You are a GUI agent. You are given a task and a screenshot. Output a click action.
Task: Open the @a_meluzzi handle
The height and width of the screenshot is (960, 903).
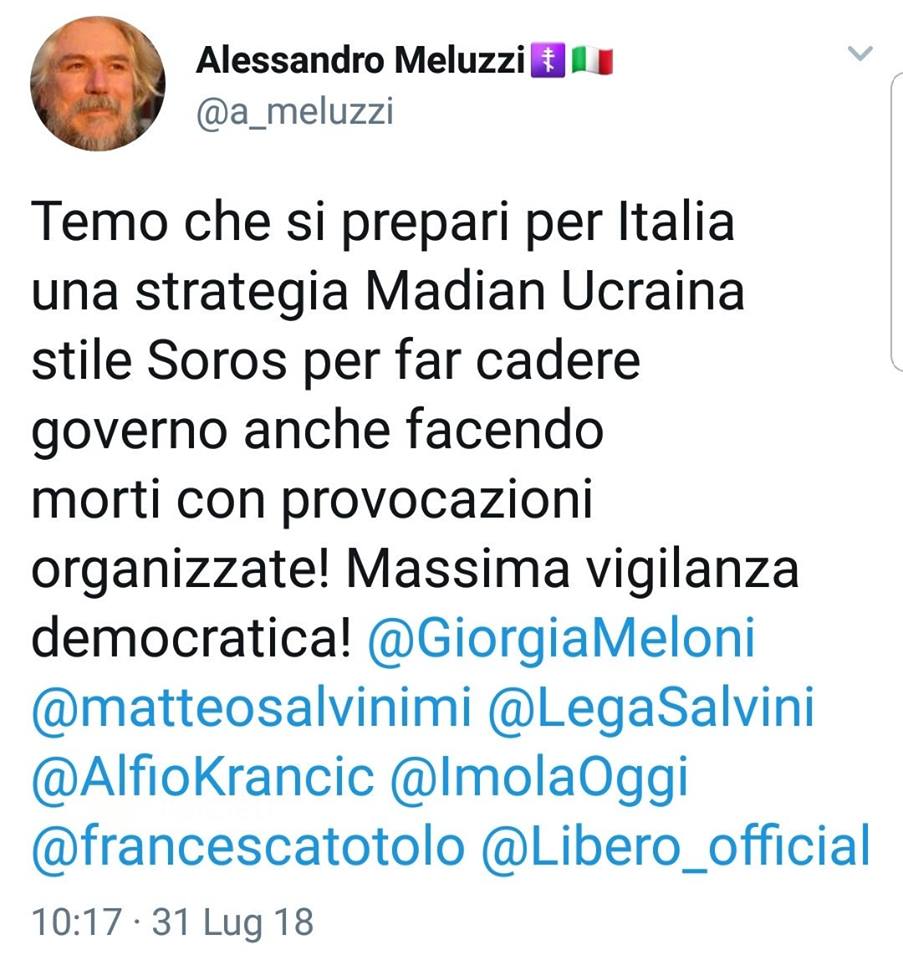(294, 112)
